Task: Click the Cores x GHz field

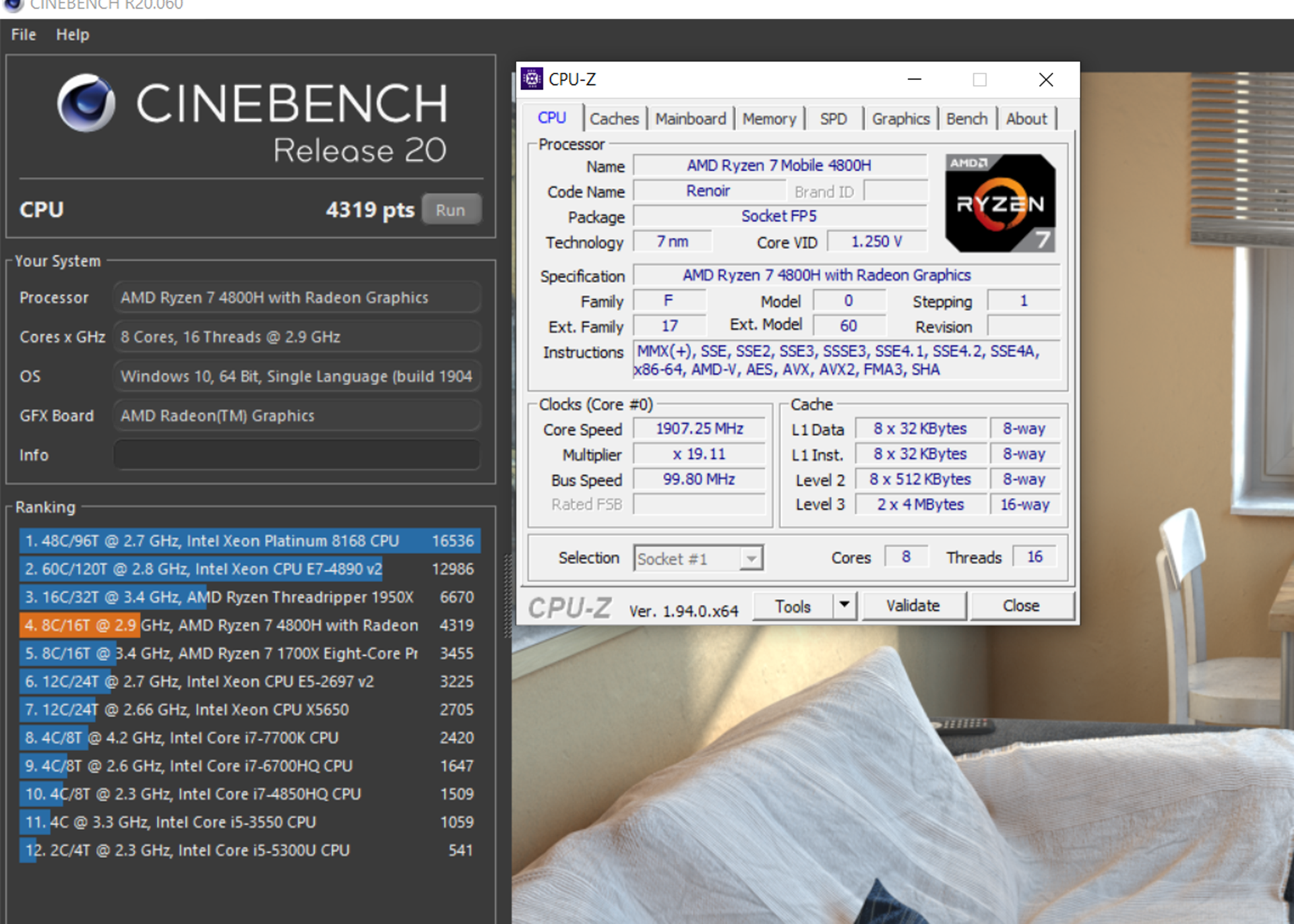Action: (297, 337)
